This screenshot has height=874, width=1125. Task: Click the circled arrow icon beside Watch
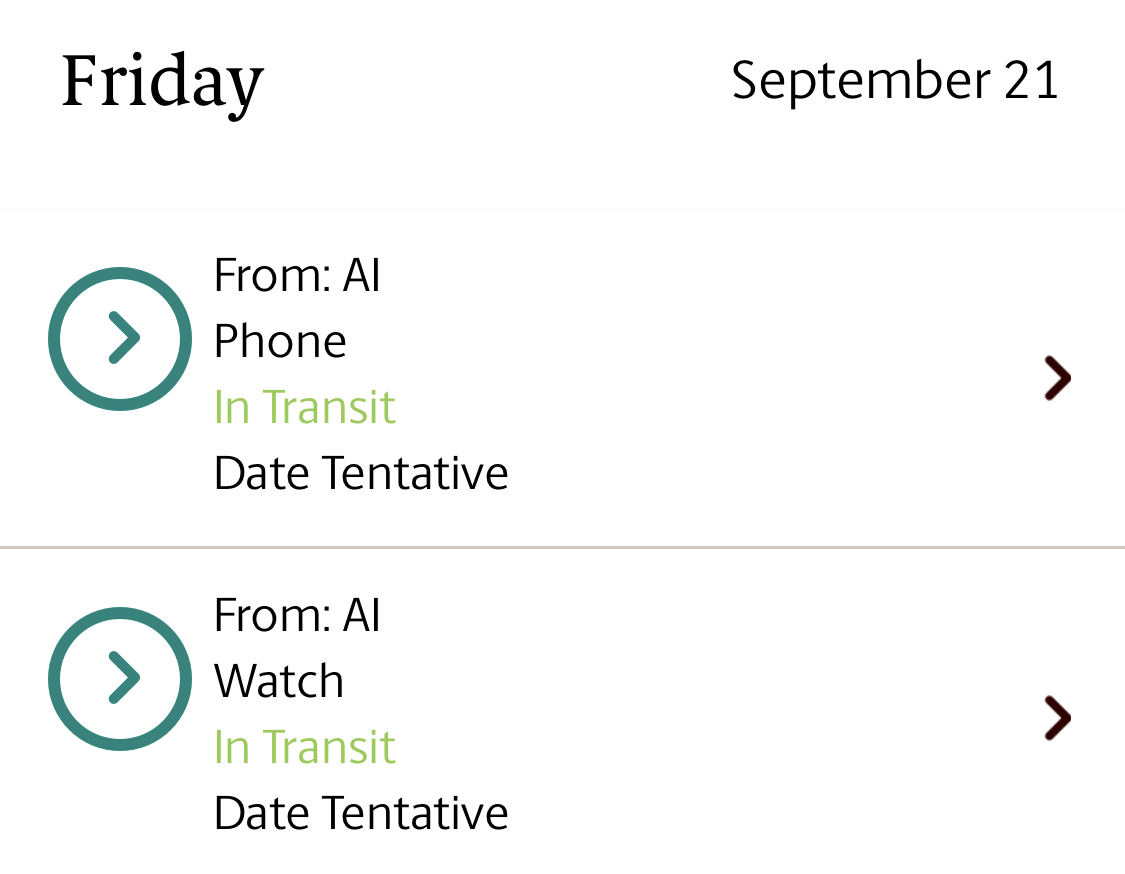tap(120, 678)
